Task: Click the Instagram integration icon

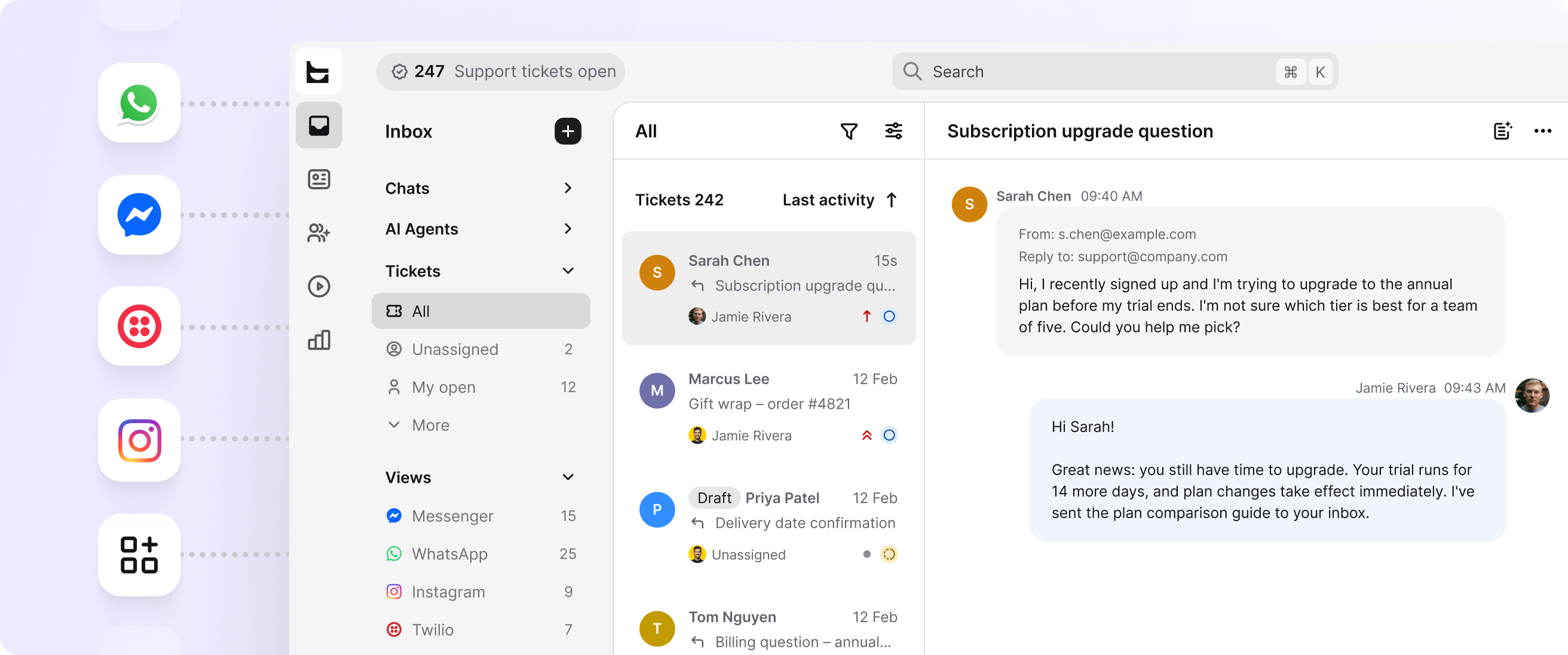Action: [139, 439]
